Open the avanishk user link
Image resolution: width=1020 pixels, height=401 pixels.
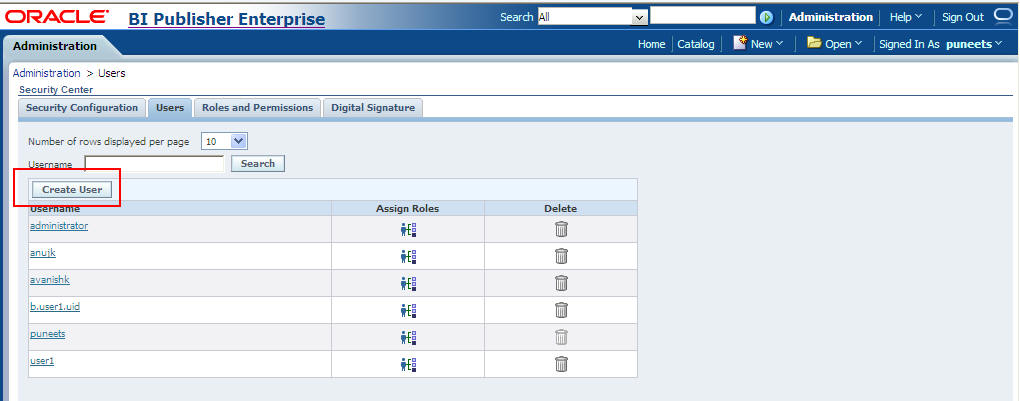tap(49, 279)
